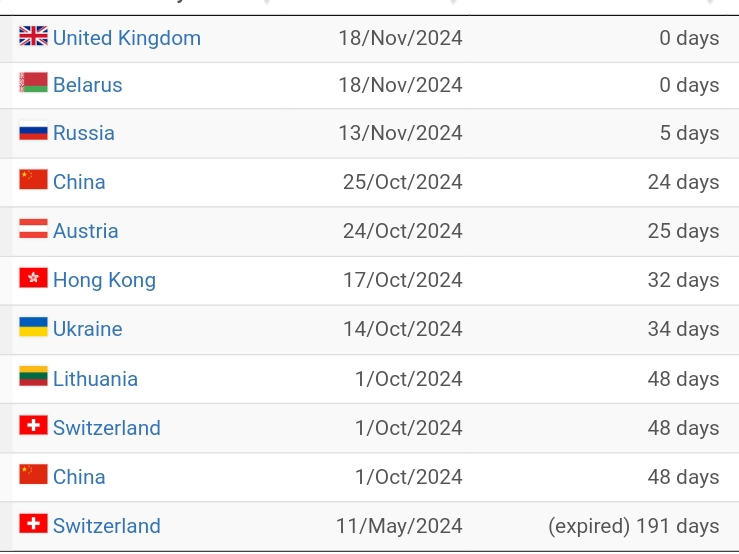Click the Austria flag icon
The height and width of the screenshot is (554, 739).
tap(33, 229)
